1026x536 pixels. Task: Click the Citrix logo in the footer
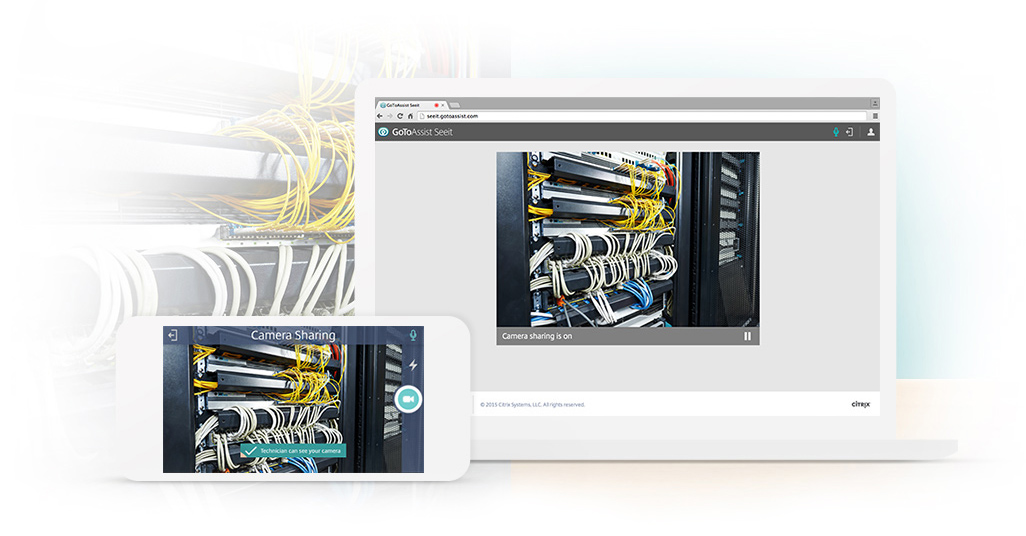coord(859,404)
